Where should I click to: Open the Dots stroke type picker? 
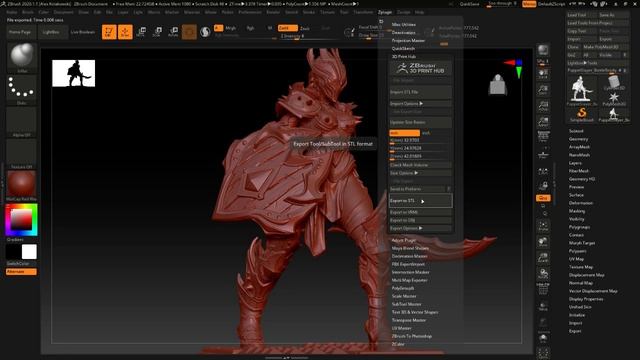click(22, 88)
